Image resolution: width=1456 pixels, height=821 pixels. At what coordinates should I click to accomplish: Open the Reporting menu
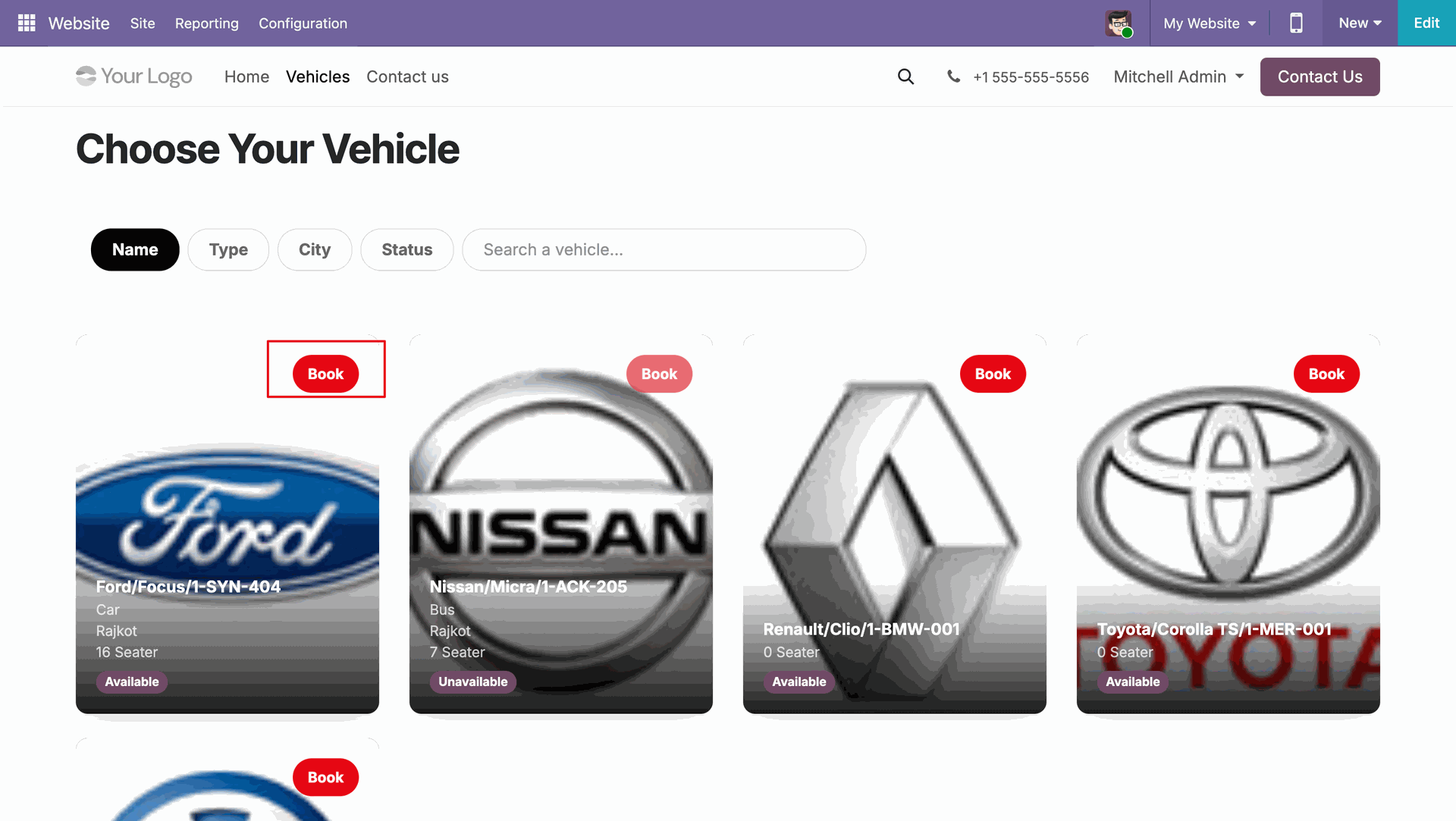207,23
